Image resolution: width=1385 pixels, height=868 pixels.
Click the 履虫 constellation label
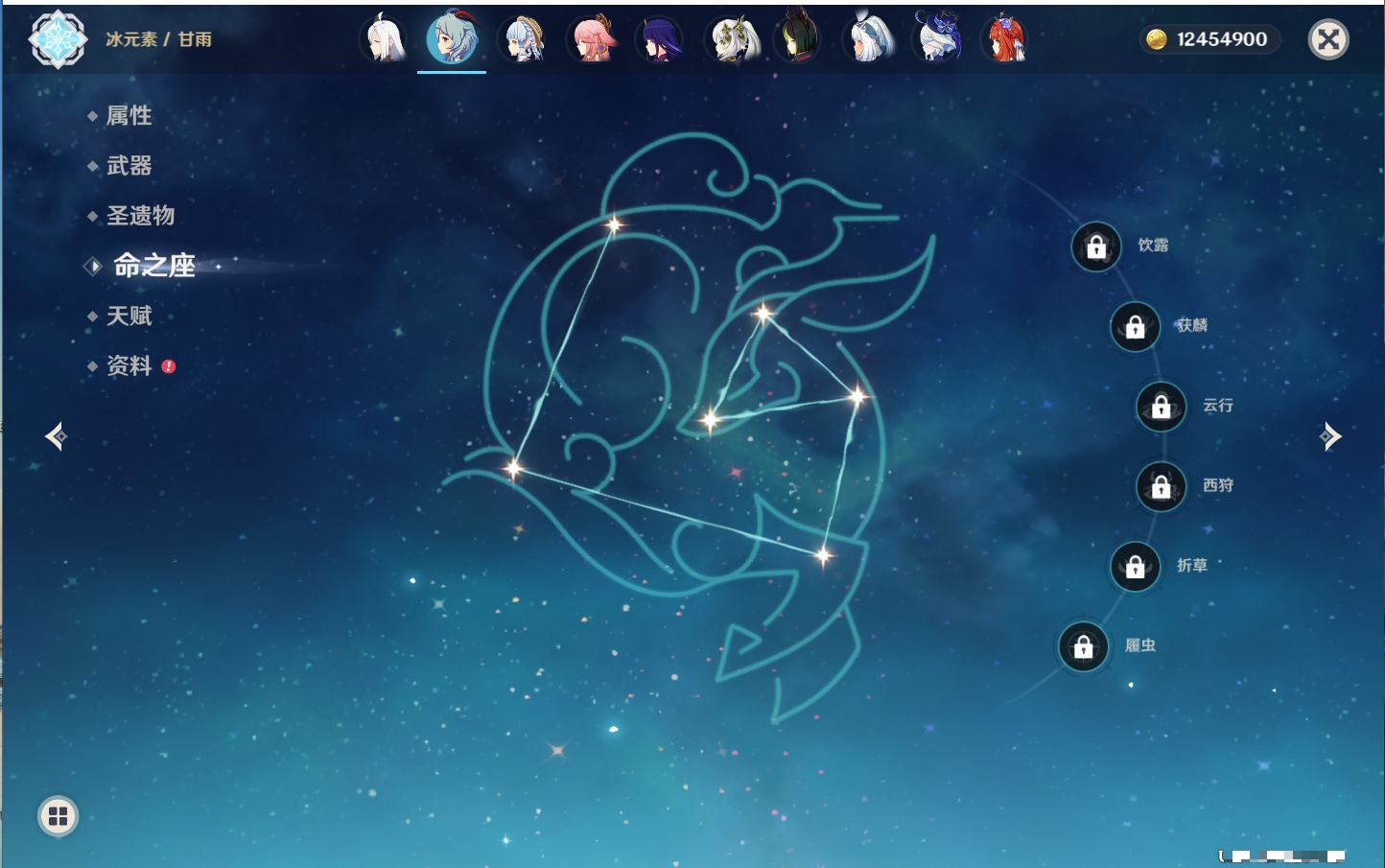(1140, 645)
